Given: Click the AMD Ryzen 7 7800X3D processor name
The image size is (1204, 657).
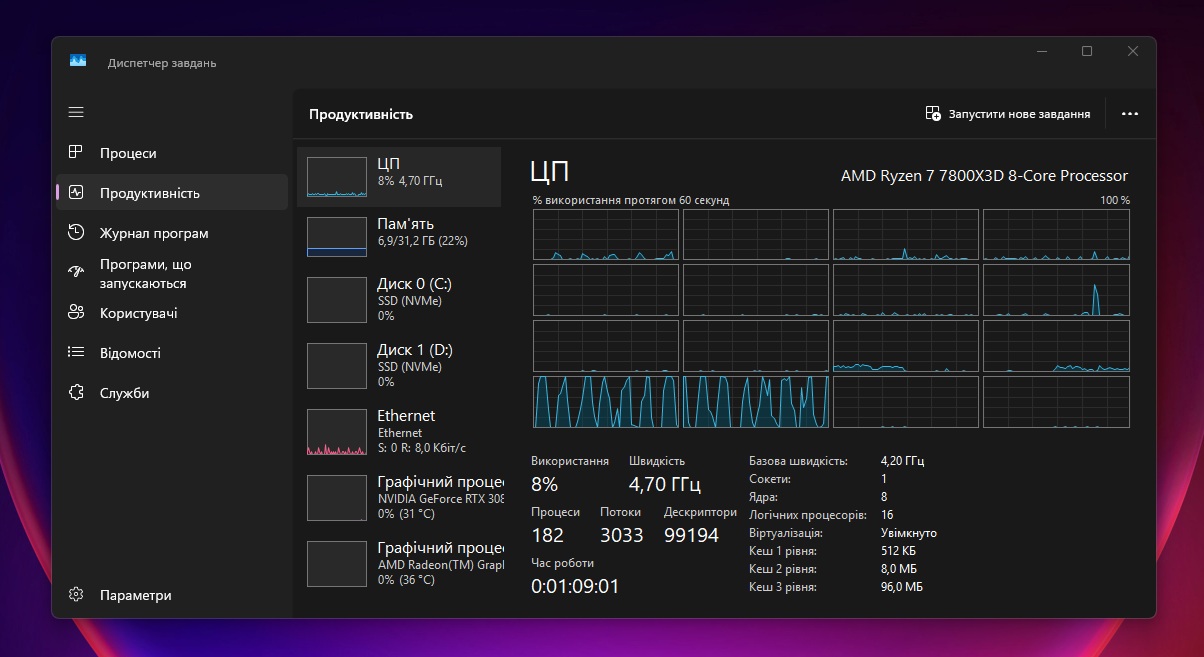Looking at the screenshot, I should (984, 175).
